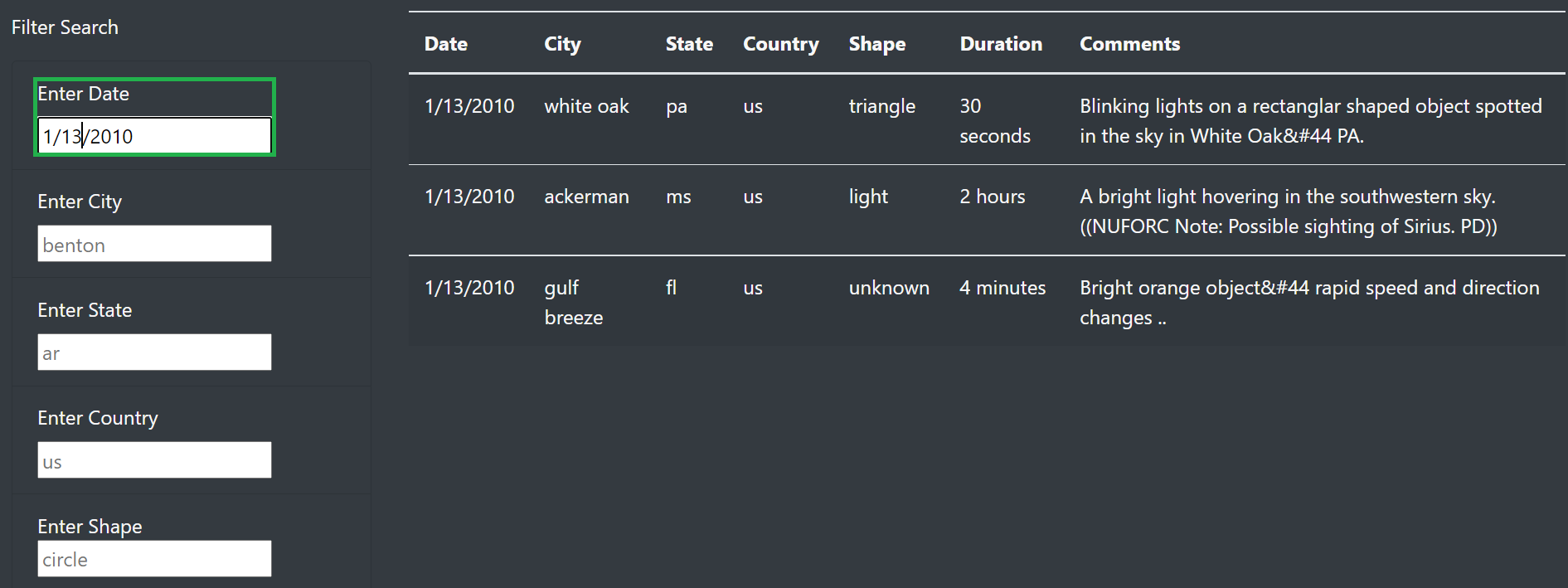Viewport: 1568px width, 588px height.
Task: Click the 'triangle' shape value
Action: (x=881, y=105)
